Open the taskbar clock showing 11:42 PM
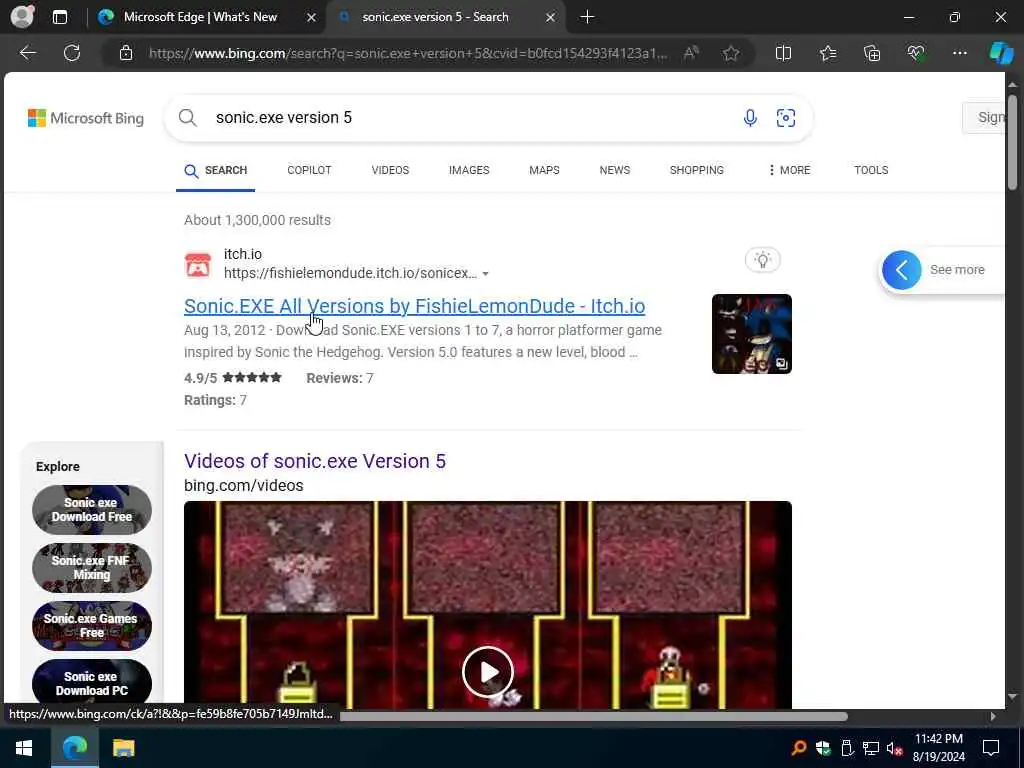1024x768 pixels. click(938, 748)
